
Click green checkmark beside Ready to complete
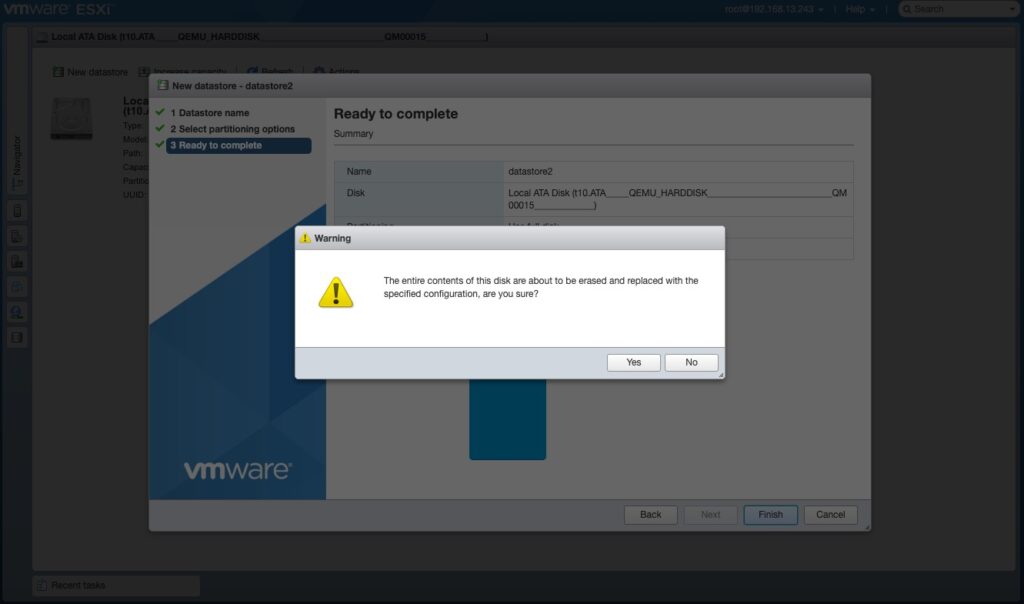point(160,144)
